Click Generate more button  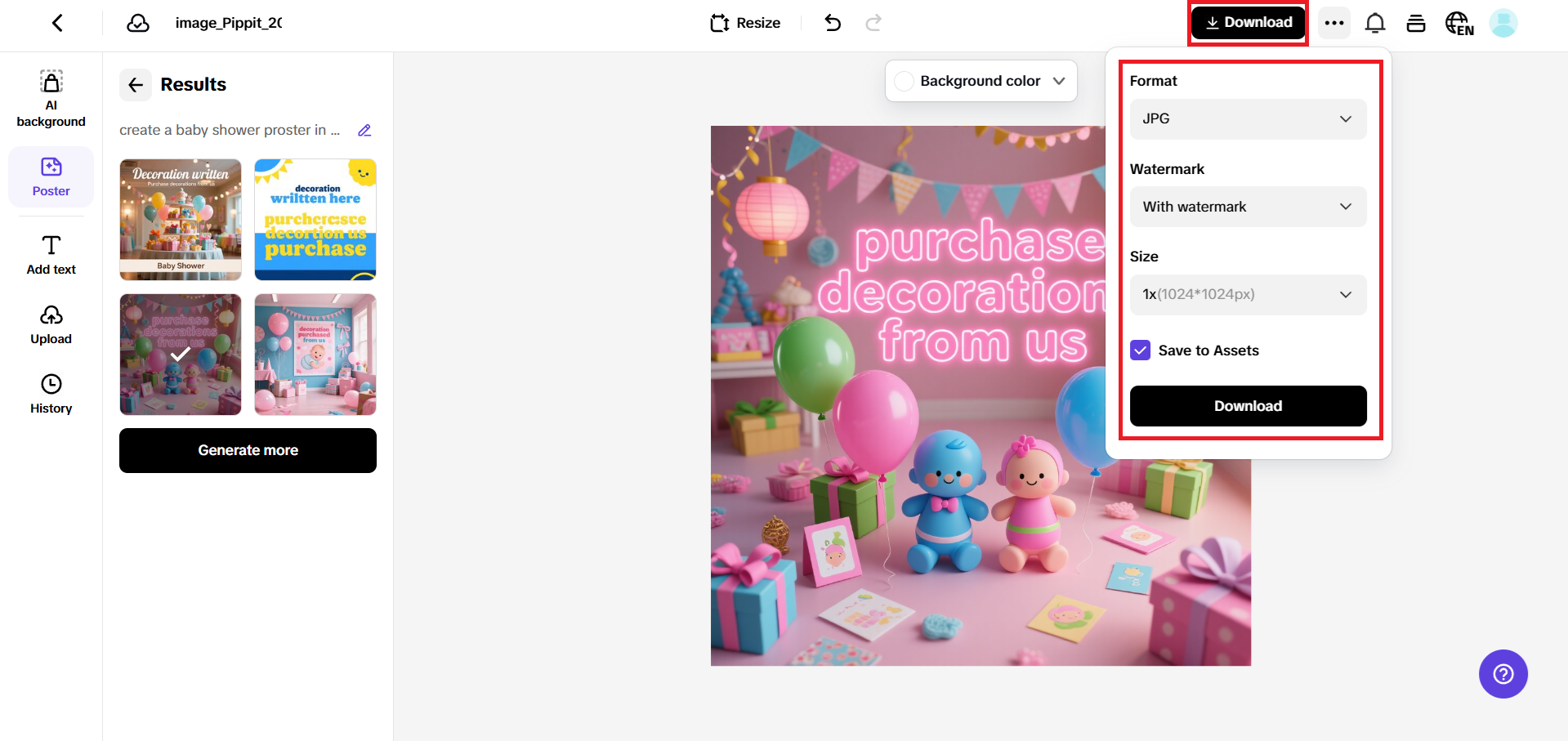coord(248,450)
